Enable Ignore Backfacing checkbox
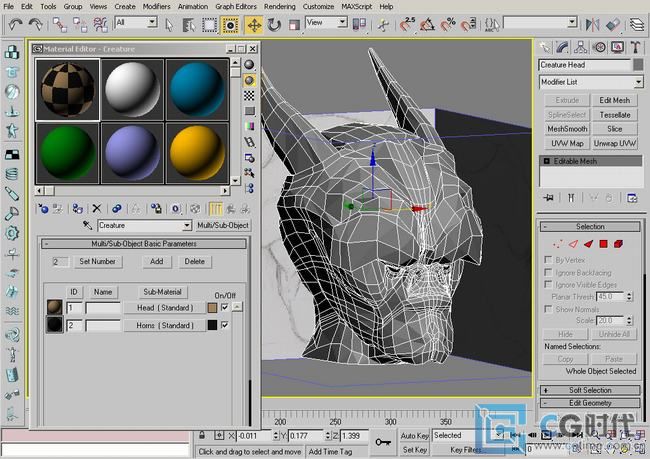 coord(548,272)
